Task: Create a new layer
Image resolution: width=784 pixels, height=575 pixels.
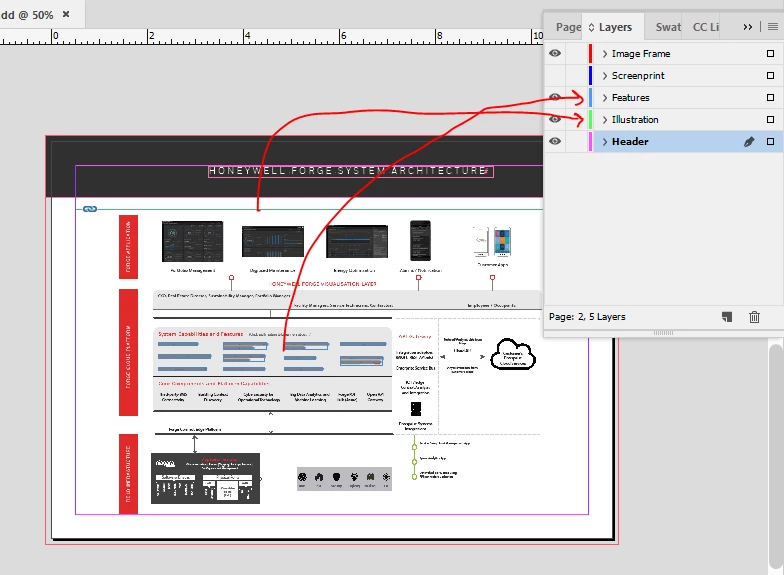Action: (727, 317)
